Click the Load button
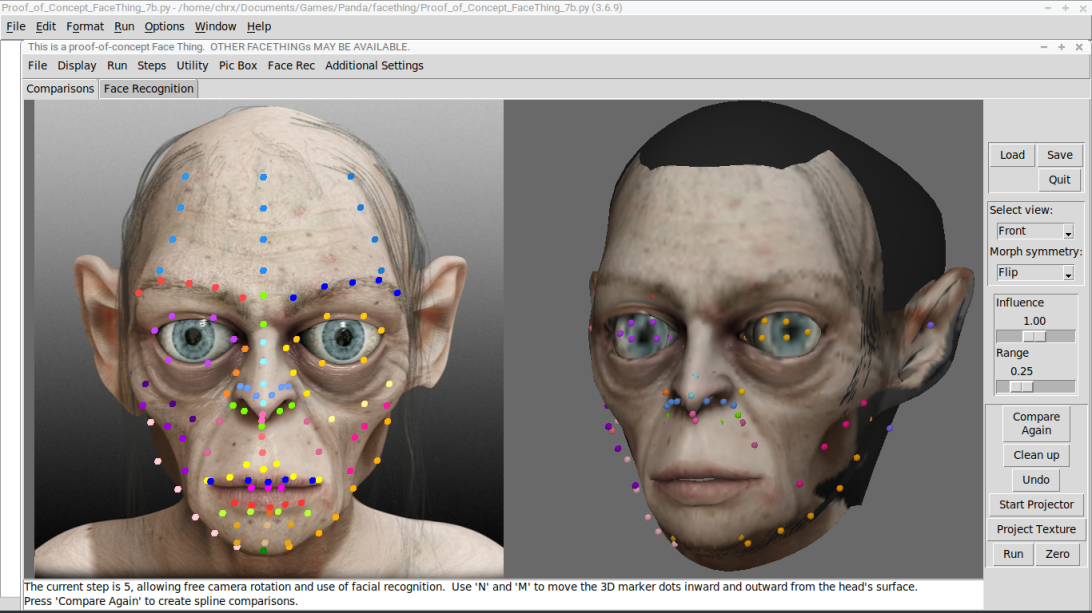Image resolution: width=1092 pixels, height=613 pixels. pos(1012,155)
